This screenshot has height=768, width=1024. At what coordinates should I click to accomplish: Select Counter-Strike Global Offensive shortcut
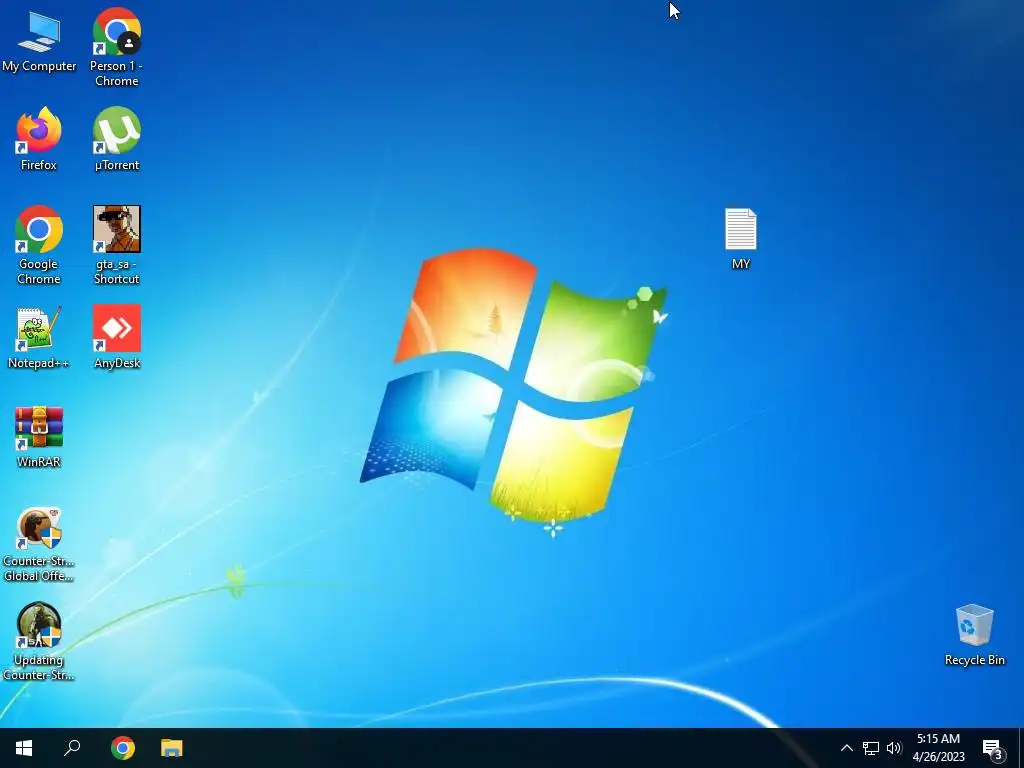pyautogui.click(x=39, y=545)
